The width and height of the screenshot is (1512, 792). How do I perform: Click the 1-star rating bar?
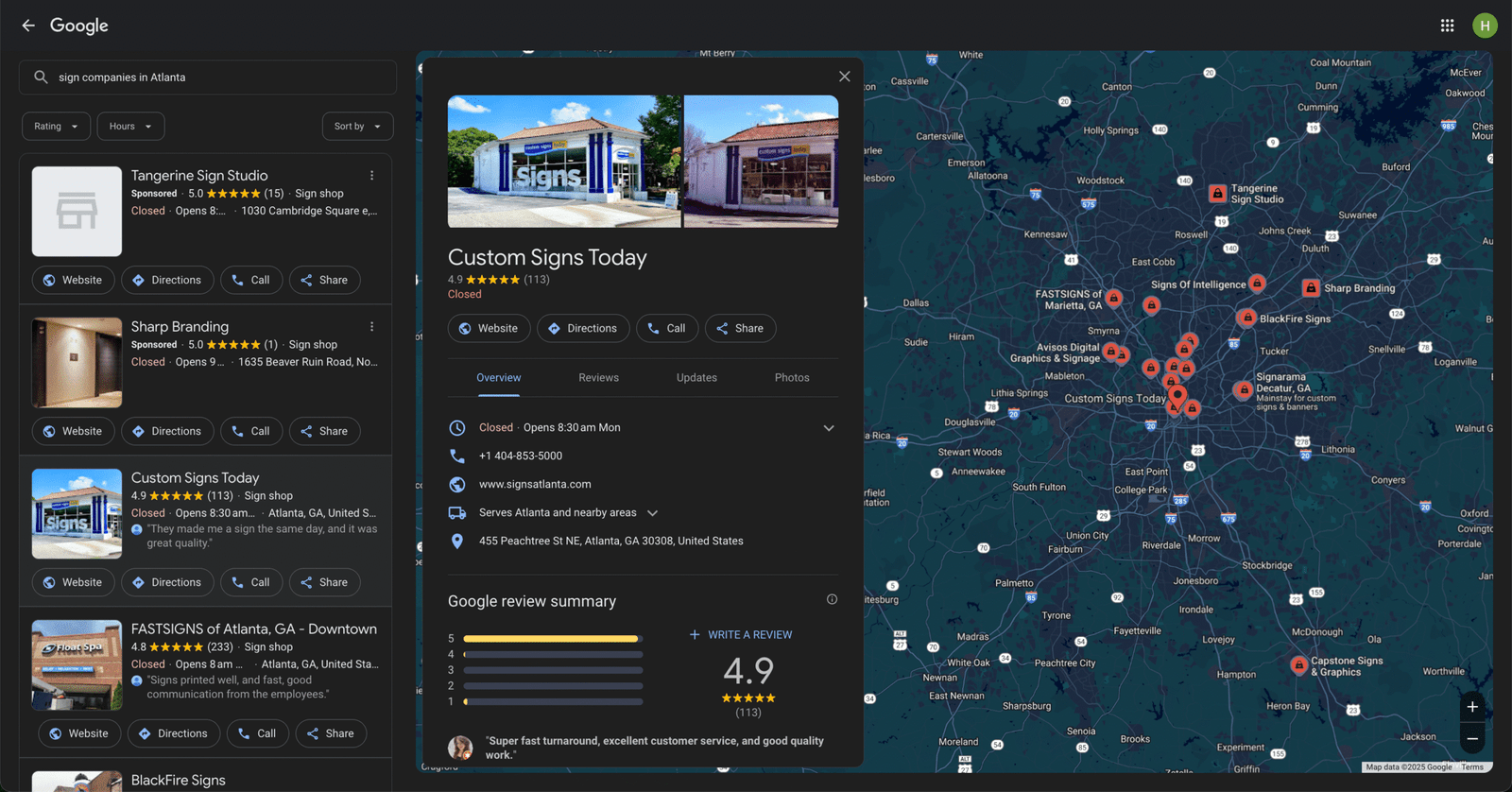pos(553,702)
